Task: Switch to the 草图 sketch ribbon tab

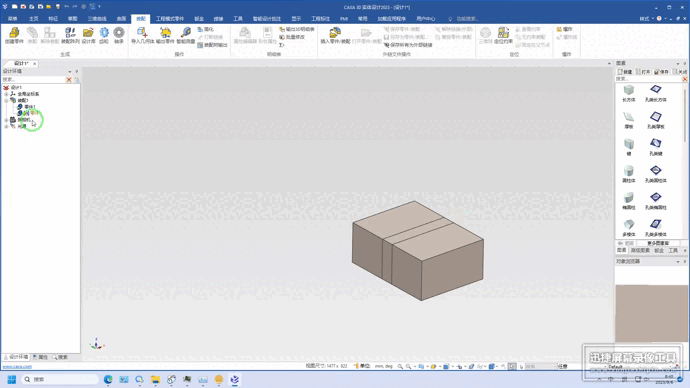Action: [73, 18]
